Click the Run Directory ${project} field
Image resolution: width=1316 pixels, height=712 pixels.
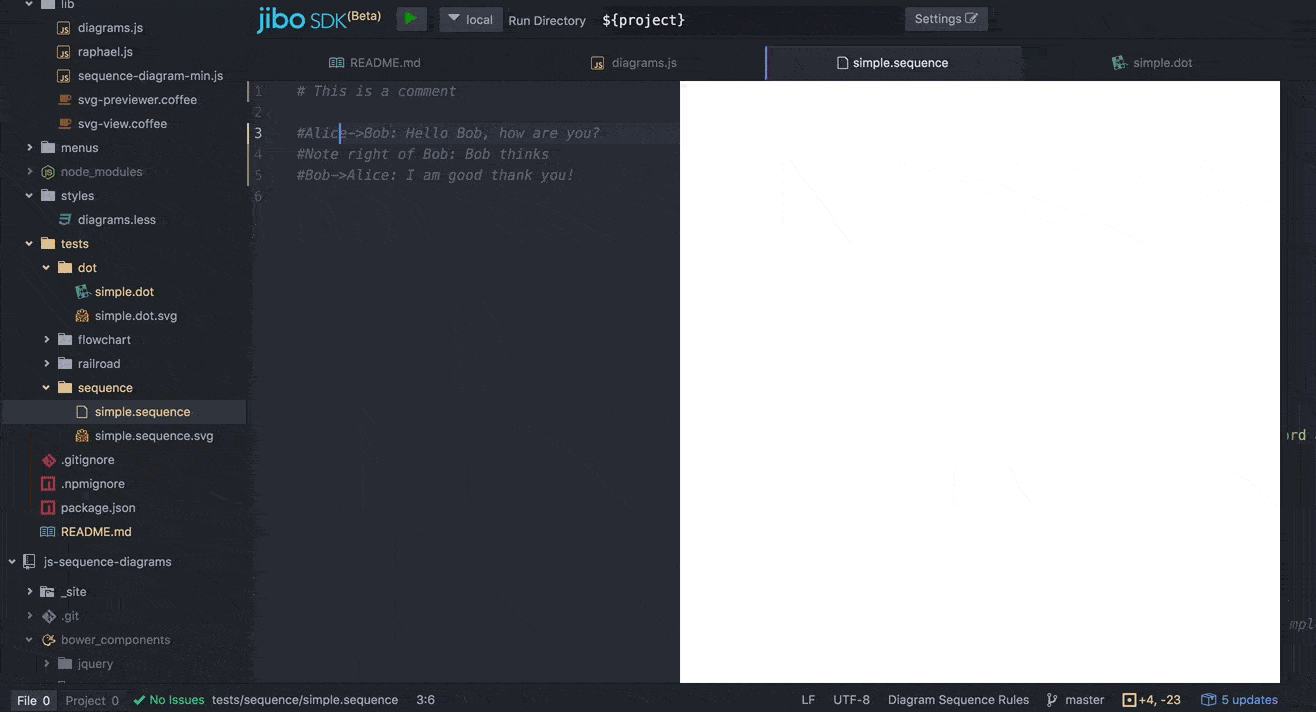[x=750, y=20]
